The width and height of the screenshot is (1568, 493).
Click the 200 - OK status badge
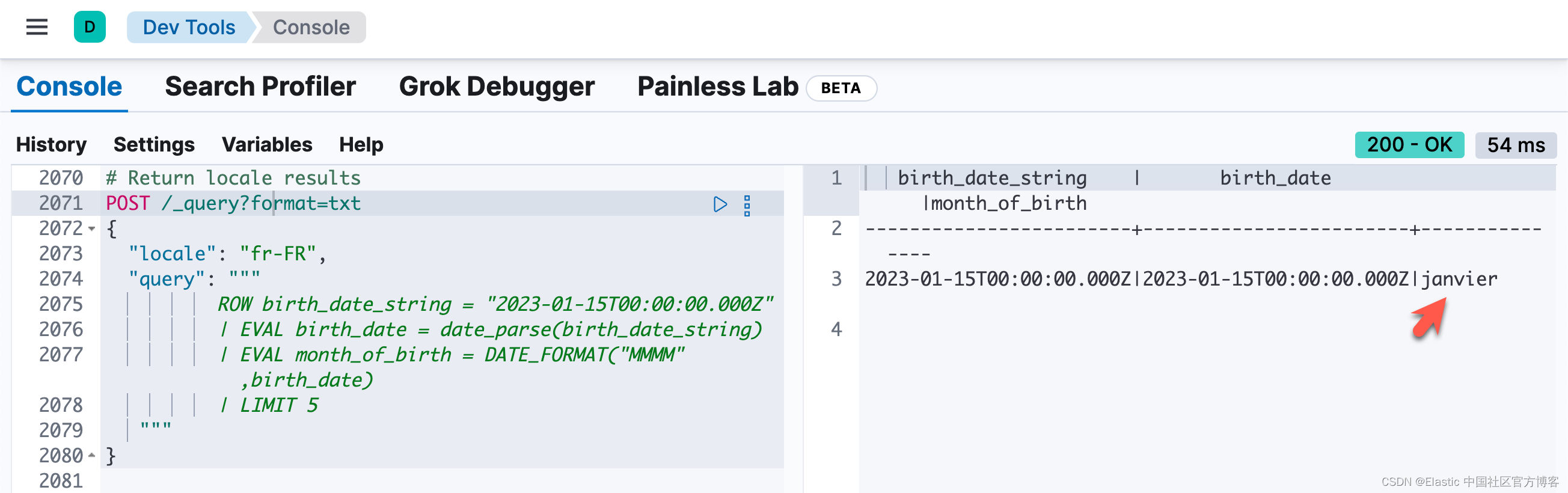click(x=1409, y=145)
